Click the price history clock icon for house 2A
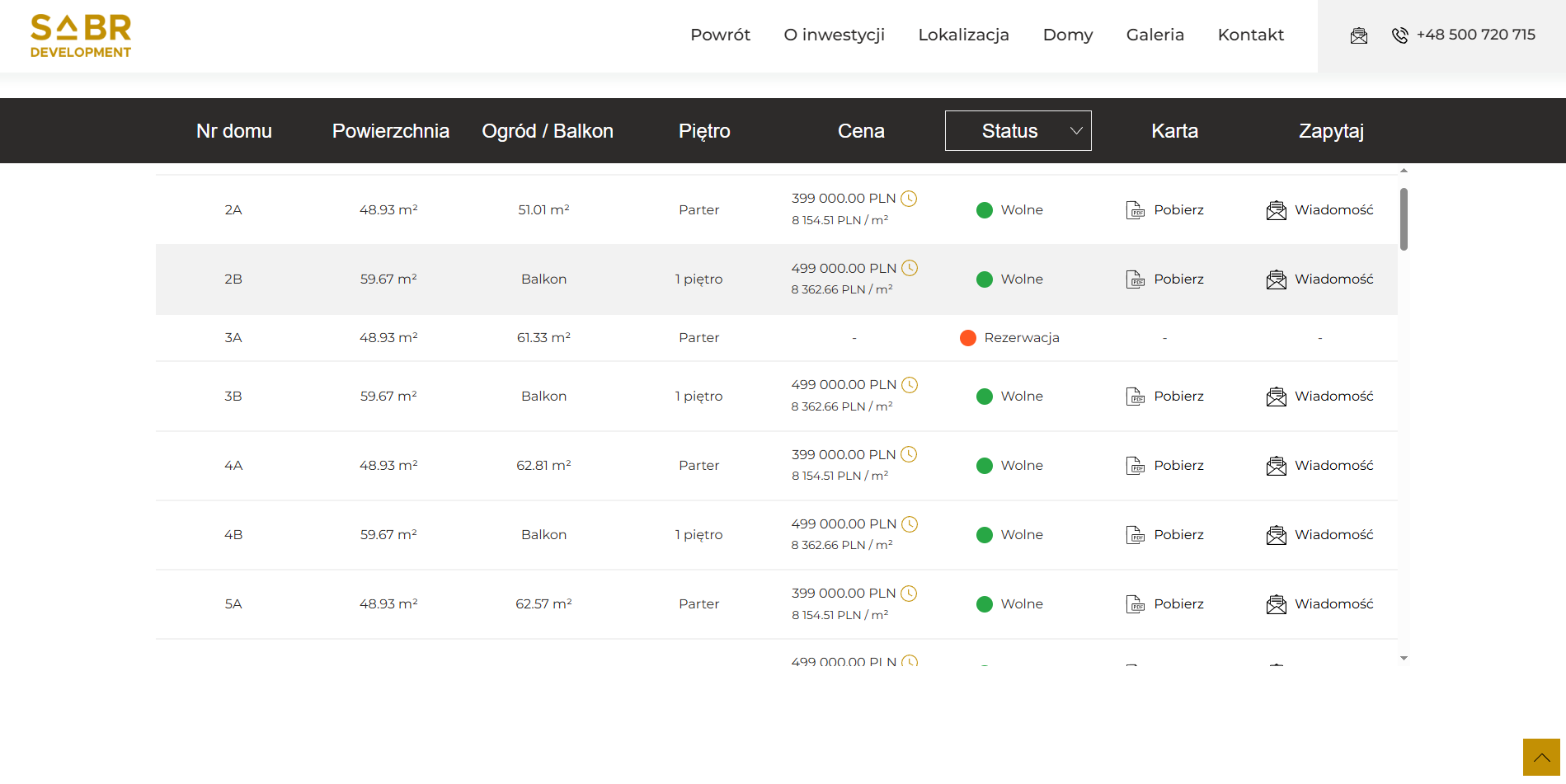Image resolution: width=1566 pixels, height=784 pixels. click(x=909, y=199)
